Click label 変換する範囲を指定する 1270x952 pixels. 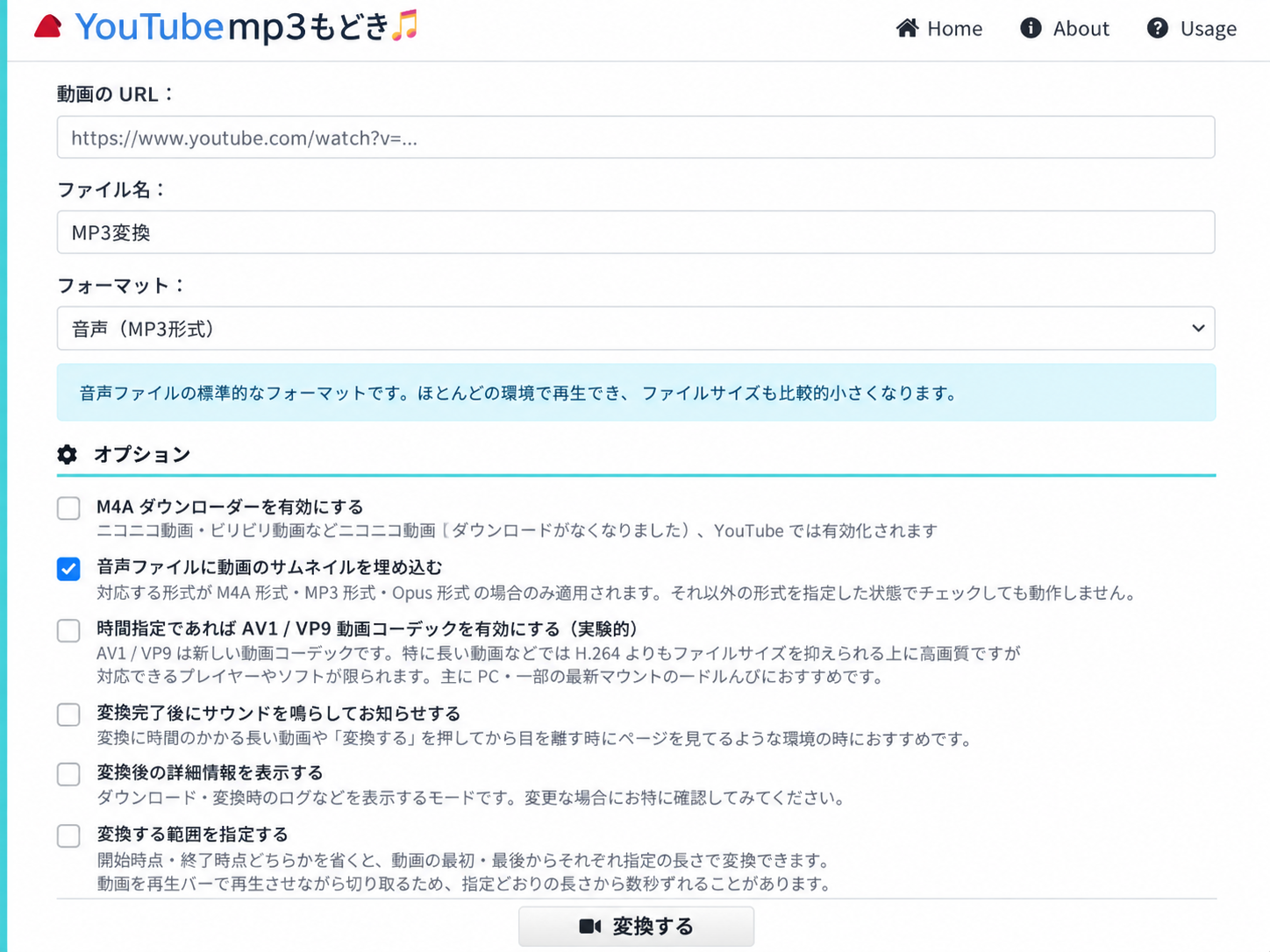pyautogui.click(x=192, y=834)
